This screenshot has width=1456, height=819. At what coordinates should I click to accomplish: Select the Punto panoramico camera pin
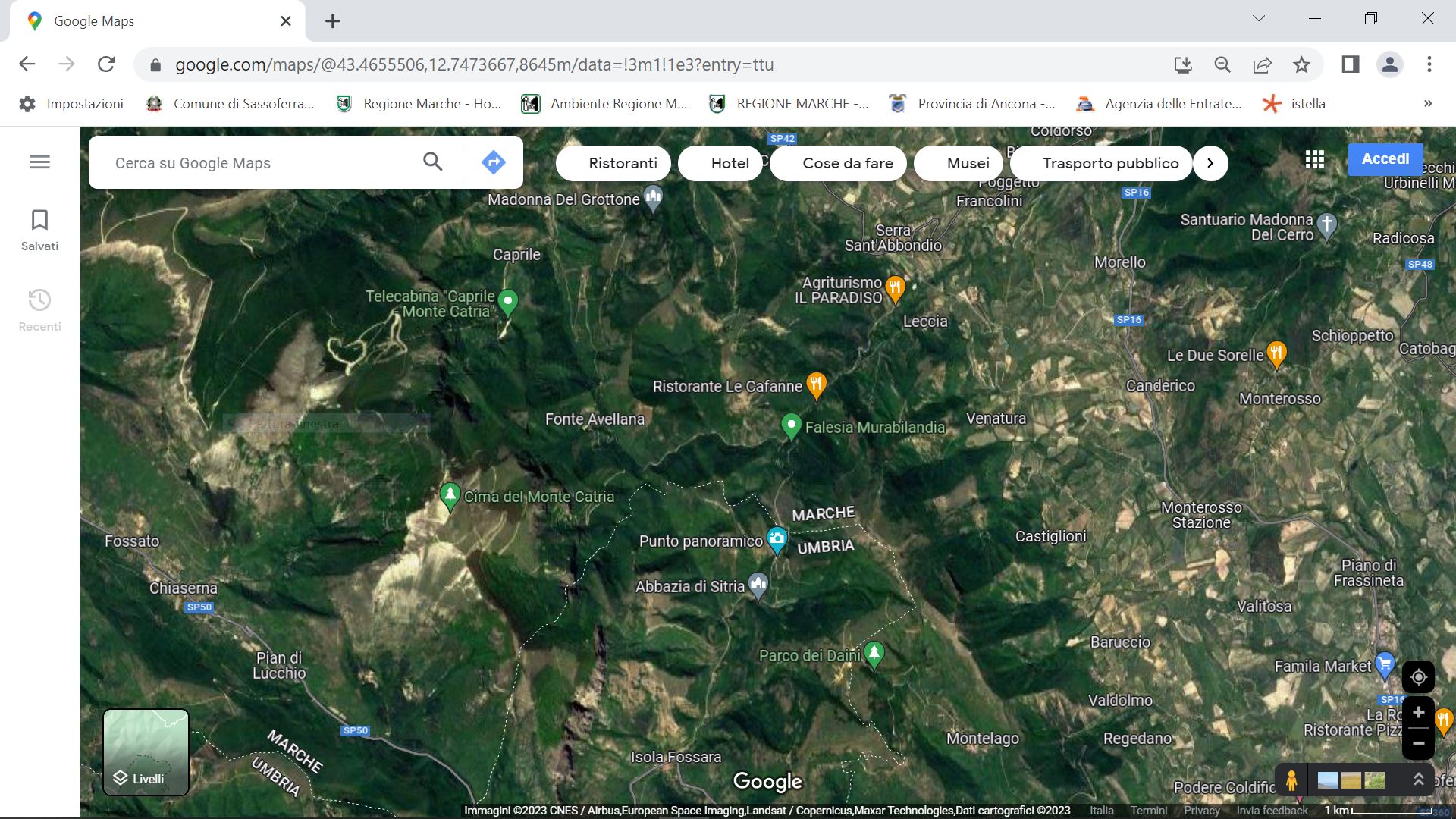(777, 540)
